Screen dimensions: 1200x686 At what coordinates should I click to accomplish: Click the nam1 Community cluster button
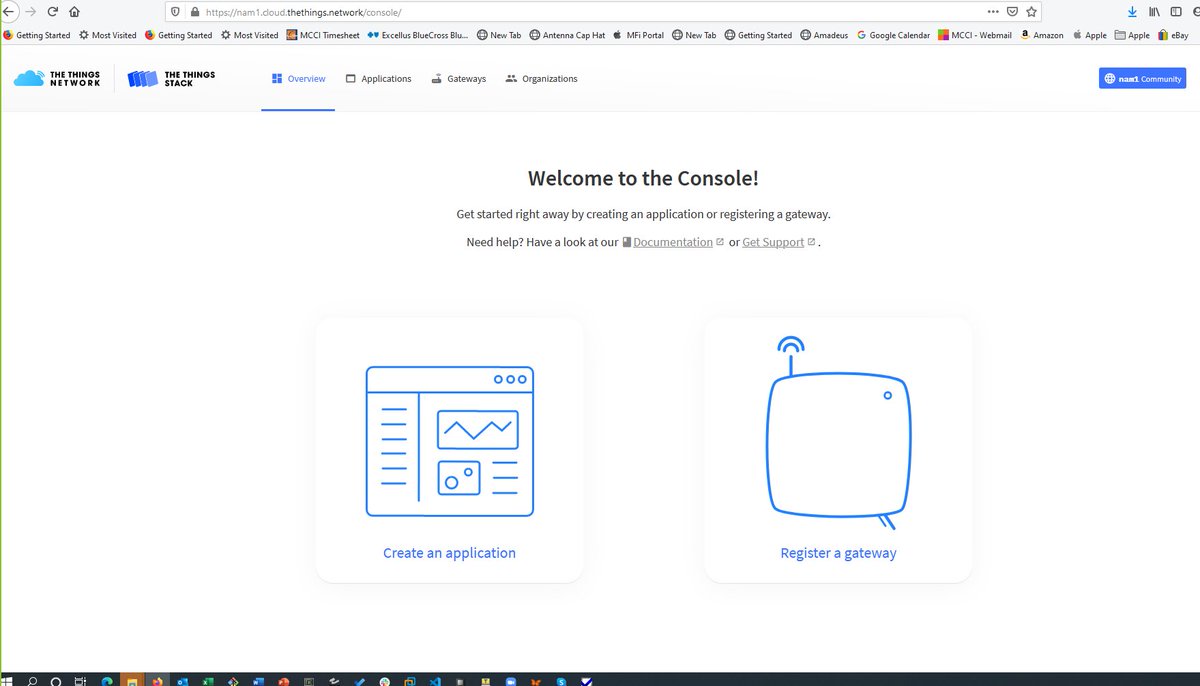coord(1142,78)
